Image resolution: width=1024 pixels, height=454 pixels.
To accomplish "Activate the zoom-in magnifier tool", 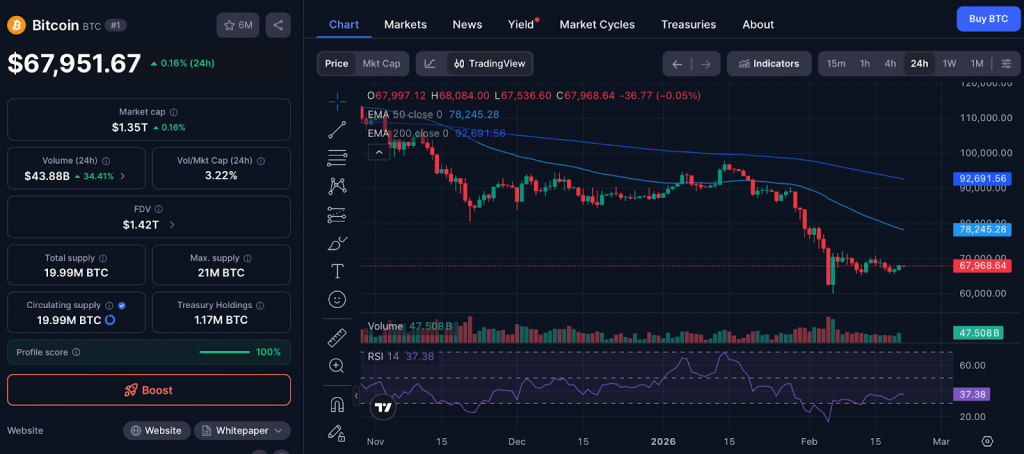I will tap(337, 366).
